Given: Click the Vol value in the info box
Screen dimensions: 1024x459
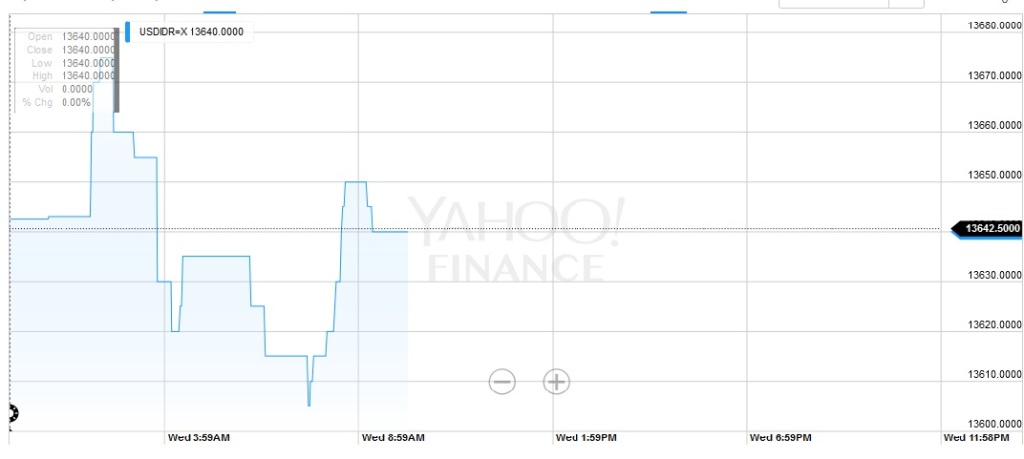Looking at the screenshot, I should [x=77, y=89].
